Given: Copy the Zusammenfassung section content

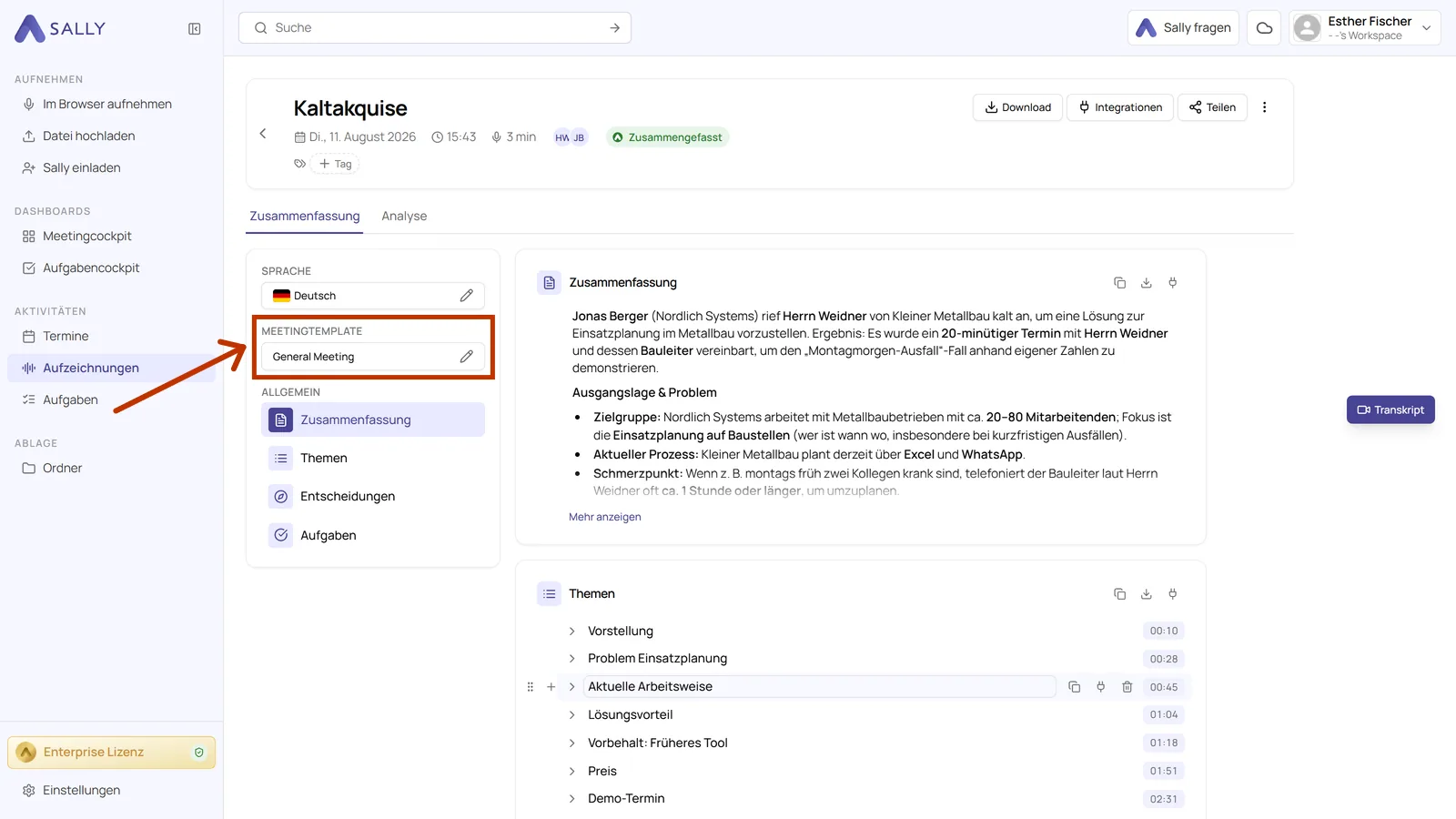Looking at the screenshot, I should pyautogui.click(x=1119, y=283).
